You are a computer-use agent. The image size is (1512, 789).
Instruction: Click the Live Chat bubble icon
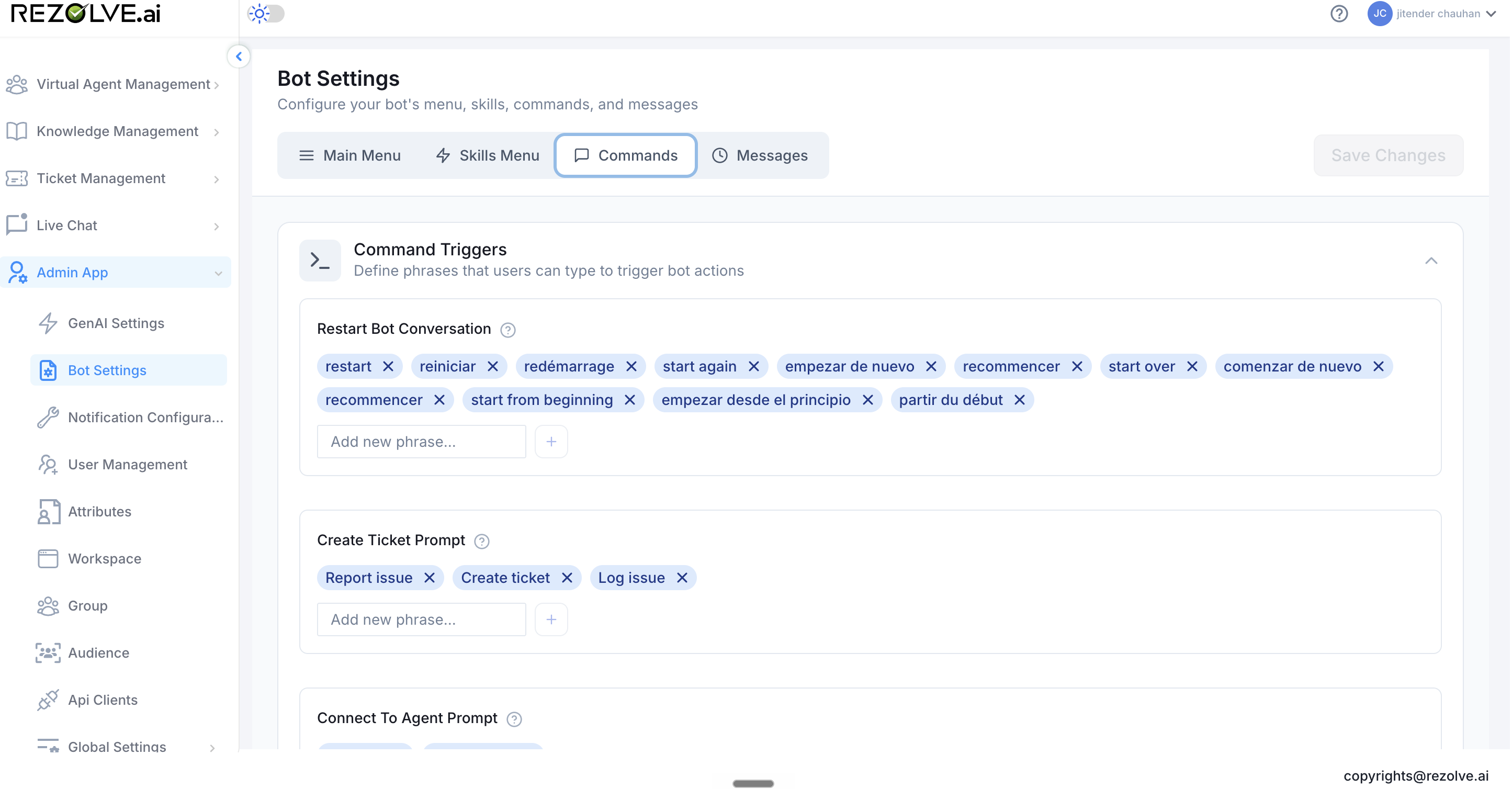[x=16, y=224]
